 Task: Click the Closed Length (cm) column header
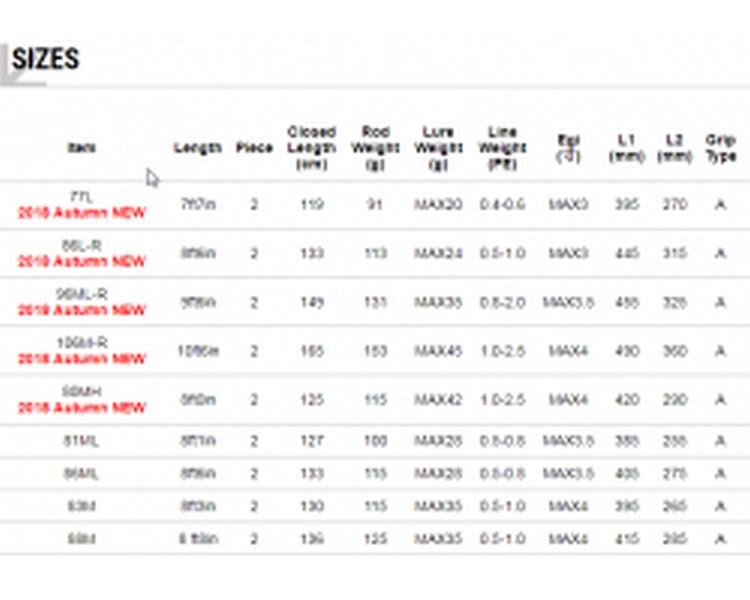[311, 148]
